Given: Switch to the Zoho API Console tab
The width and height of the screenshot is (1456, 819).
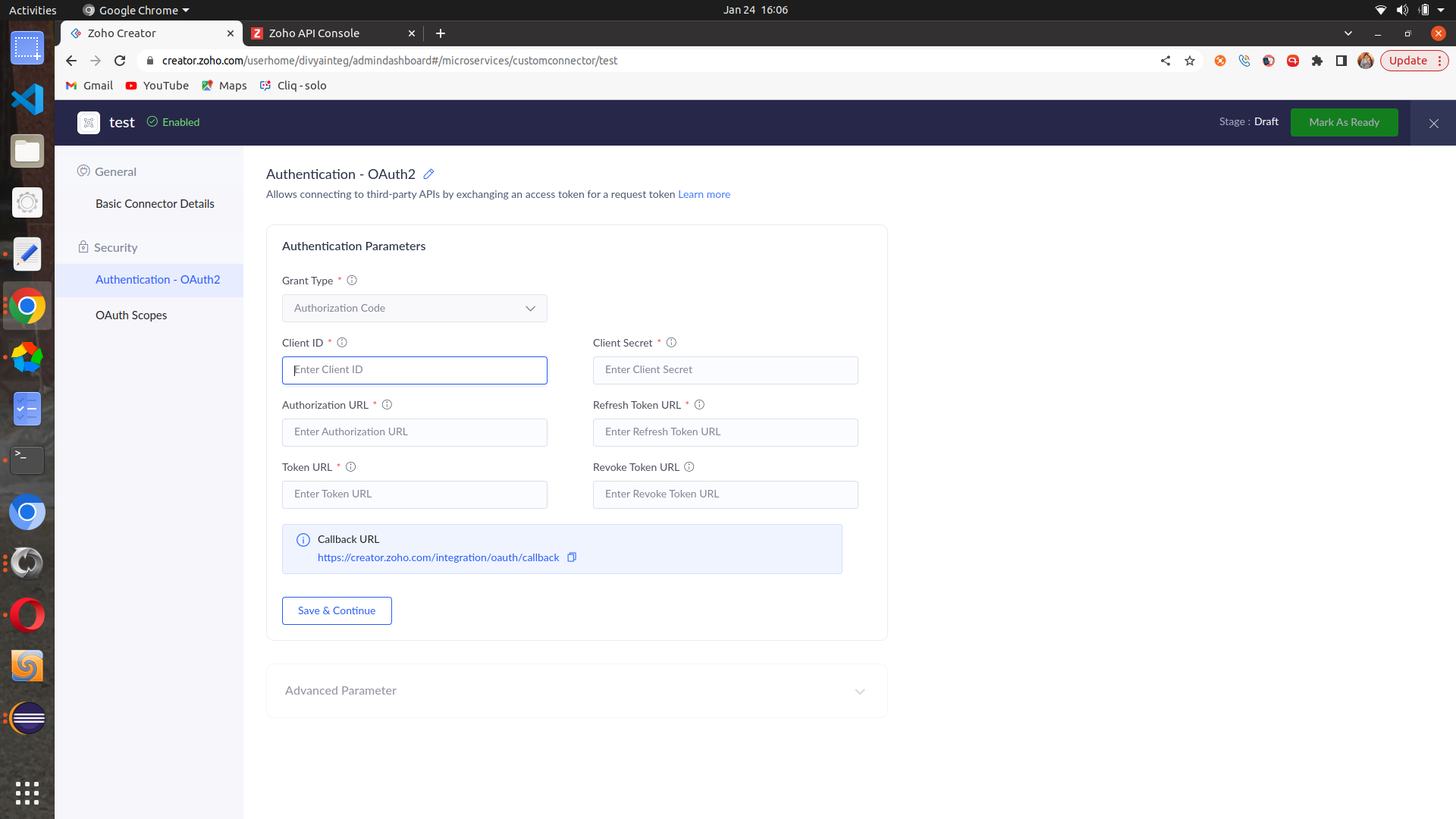Looking at the screenshot, I should (314, 33).
